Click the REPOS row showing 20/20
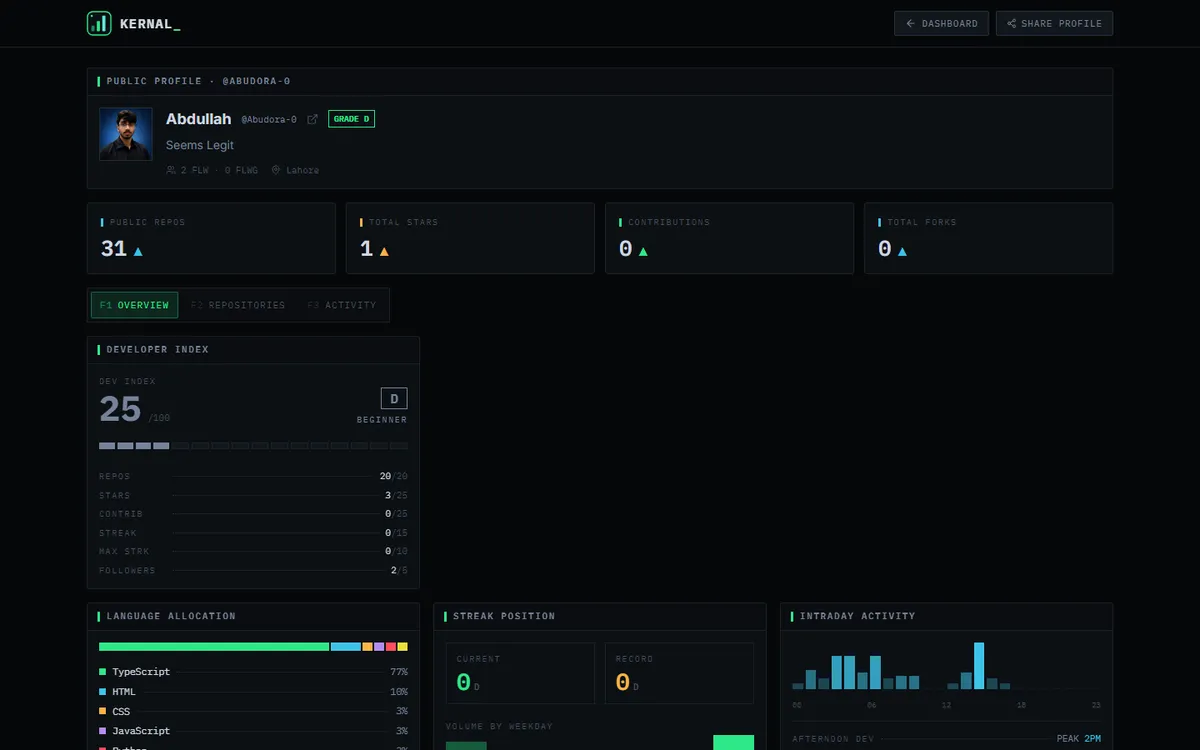 click(253, 476)
